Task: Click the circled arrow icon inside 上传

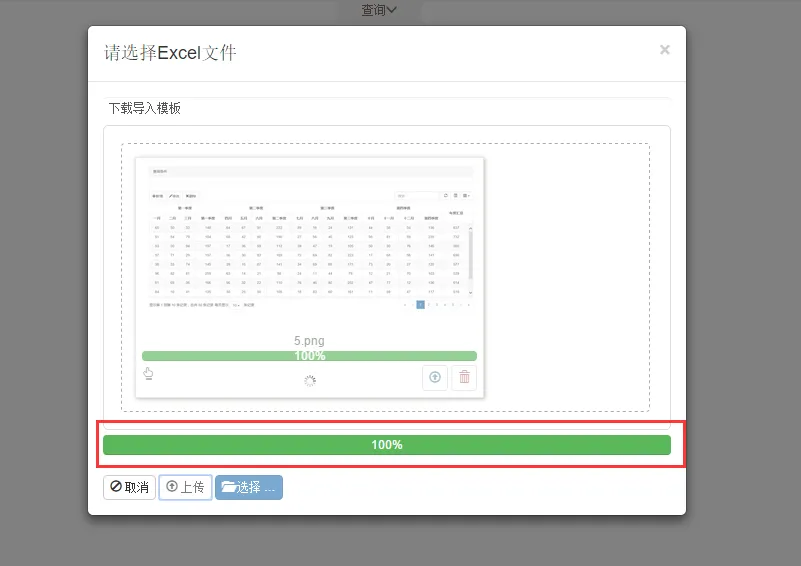Action: (x=172, y=486)
